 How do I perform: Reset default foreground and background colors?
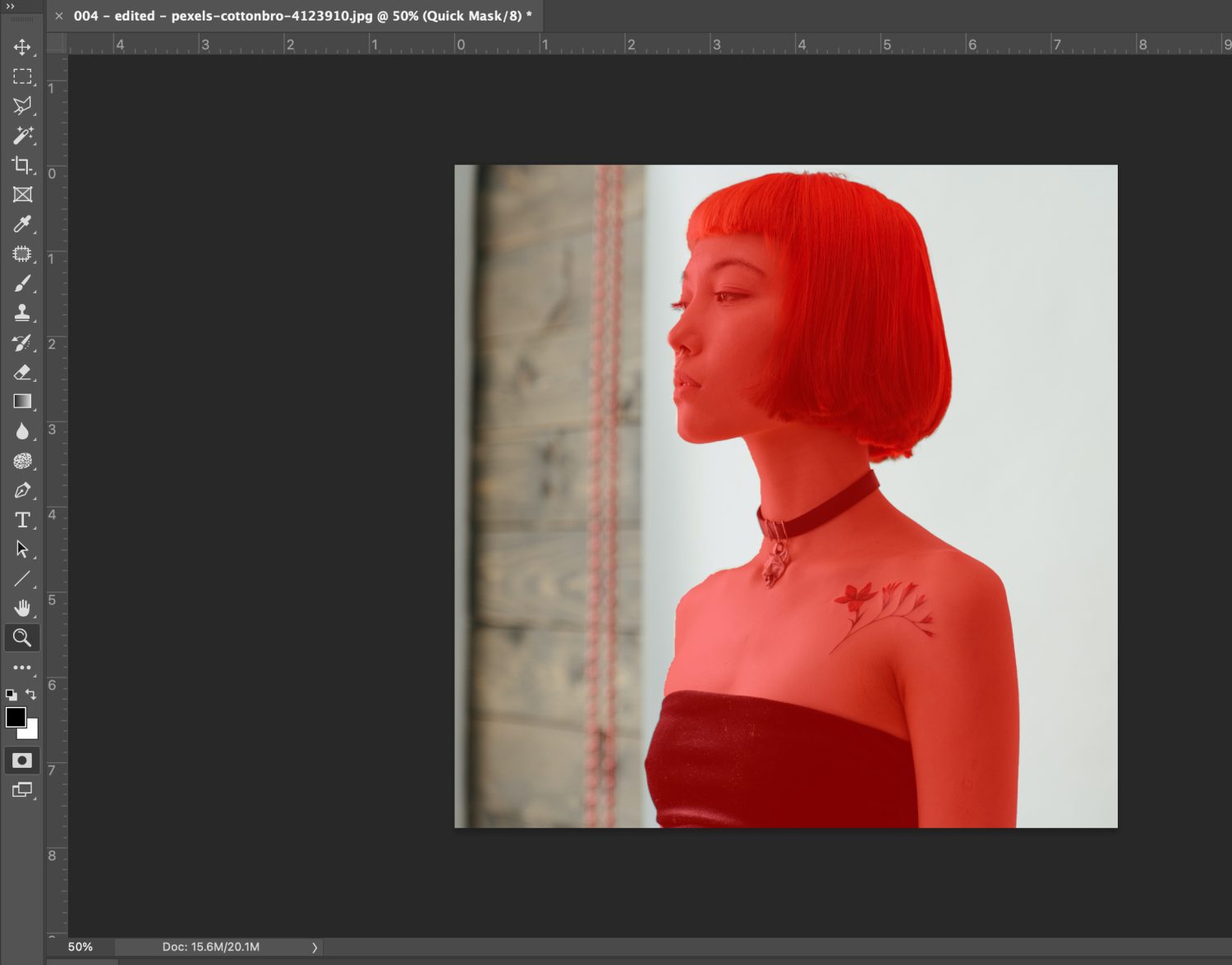pyautogui.click(x=11, y=695)
